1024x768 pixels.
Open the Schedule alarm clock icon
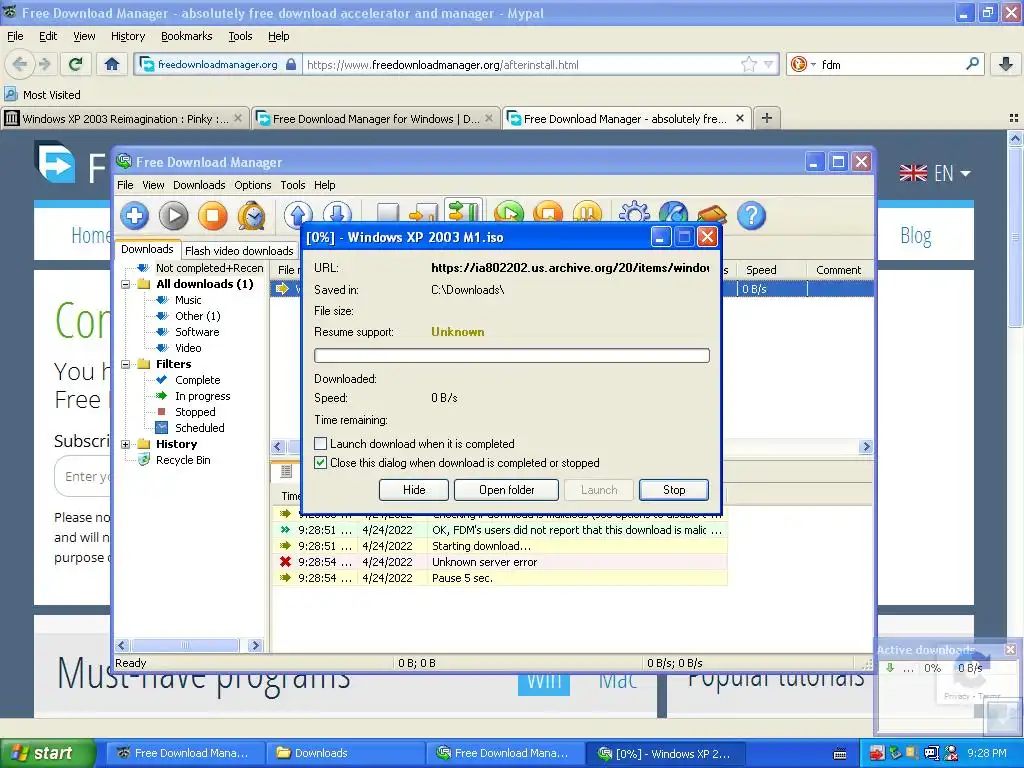pyautogui.click(x=251, y=216)
